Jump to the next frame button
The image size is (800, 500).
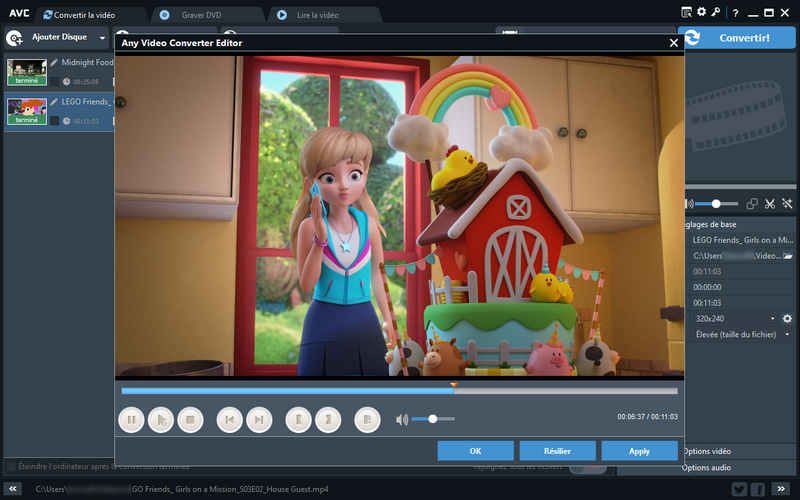[259, 420]
